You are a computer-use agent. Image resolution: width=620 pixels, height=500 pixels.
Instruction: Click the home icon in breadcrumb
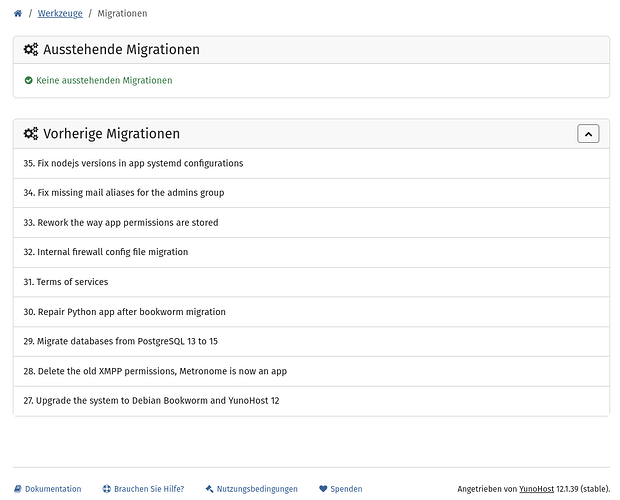coord(18,14)
